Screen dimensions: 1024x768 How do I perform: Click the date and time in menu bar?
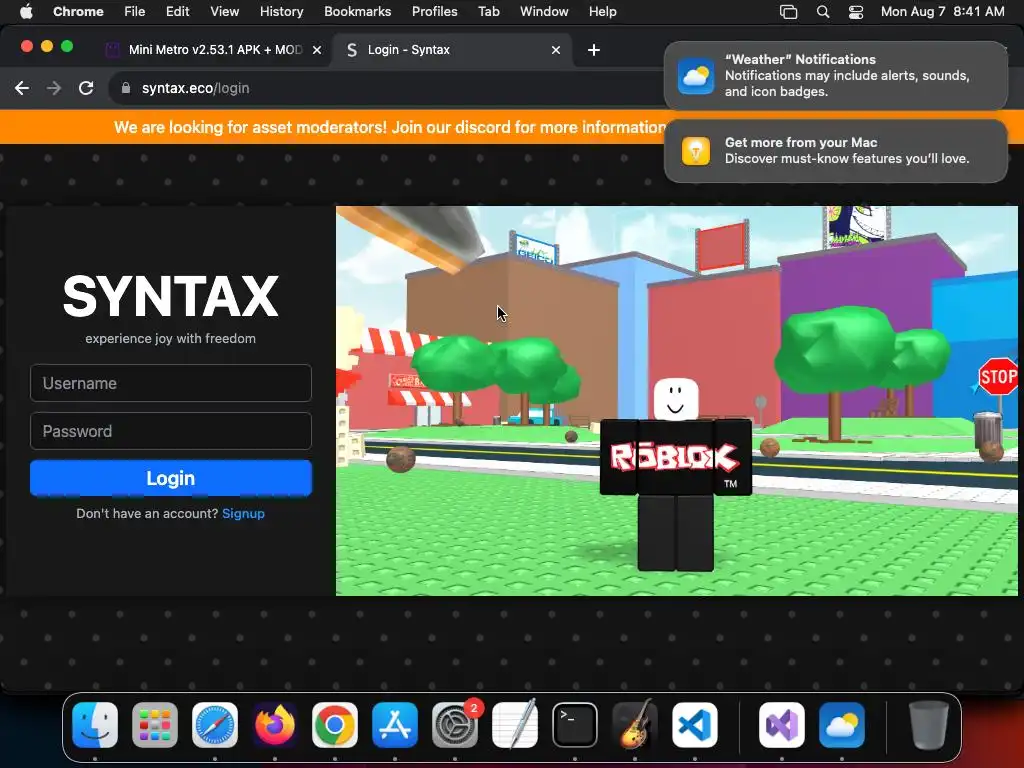click(942, 11)
